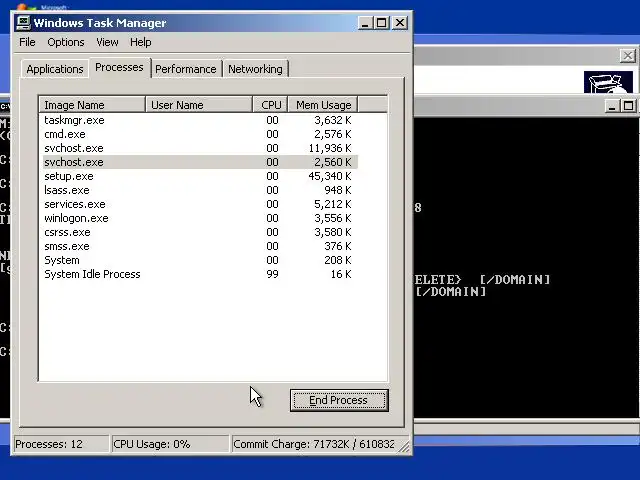The image size is (640, 480).
Task: Minimize the command prompt window
Action: tap(611, 106)
